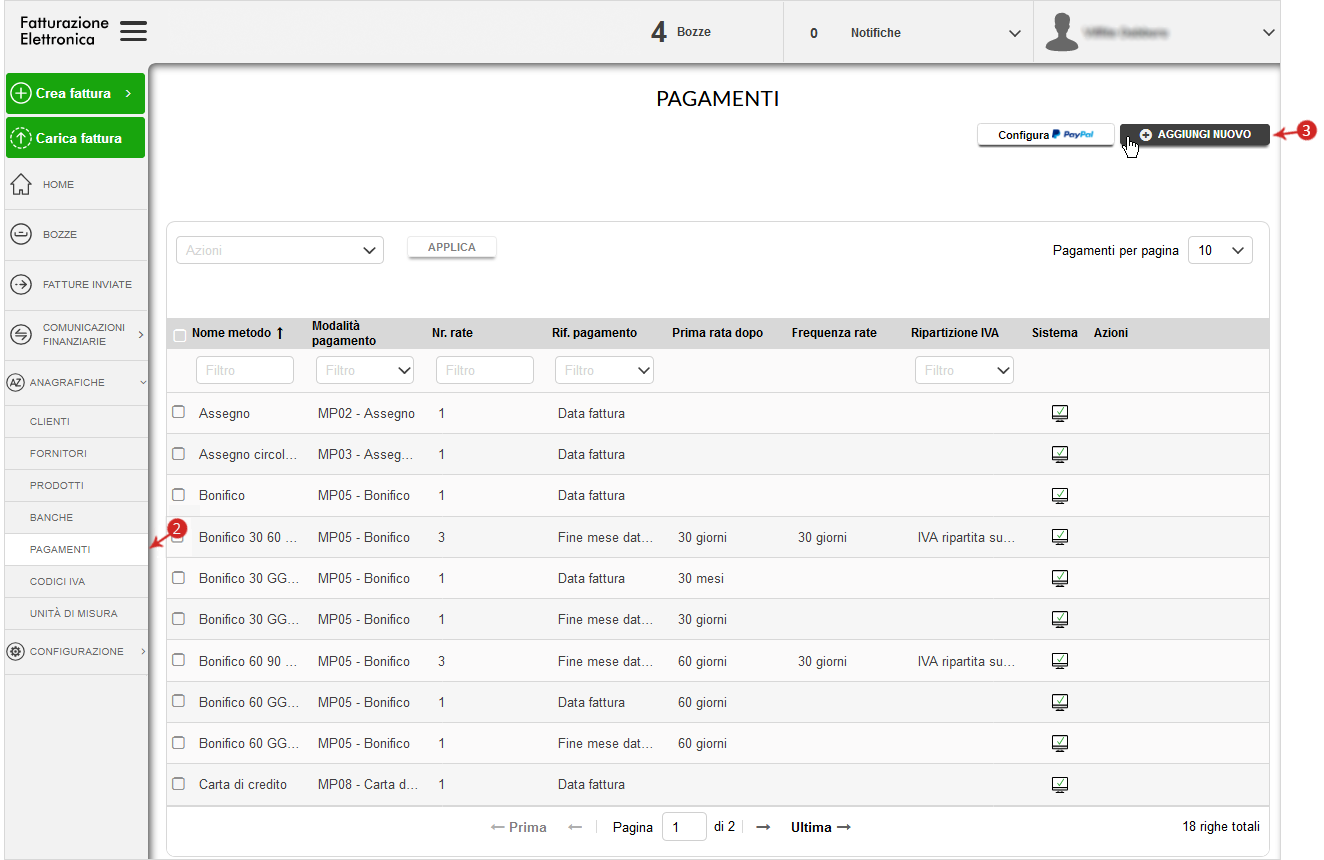Click the Fatture Inviate arrow icon
1324x860 pixels.
coord(21,285)
